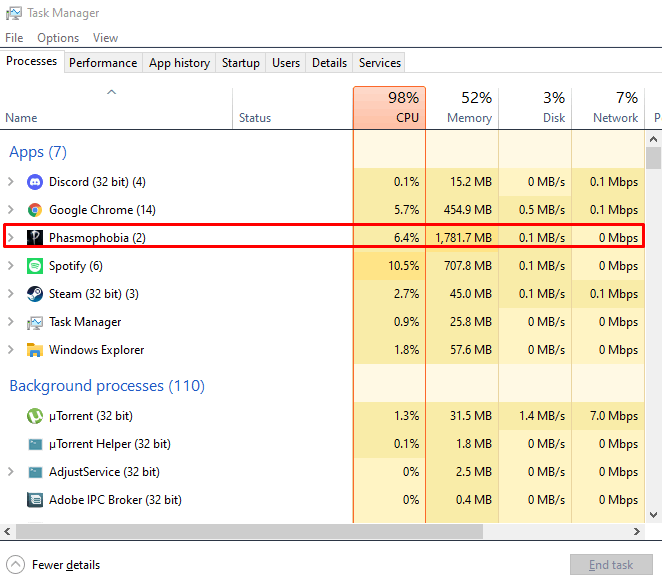The height and width of the screenshot is (588, 662).
Task: Sort by the Network column header
Action: tap(608, 108)
